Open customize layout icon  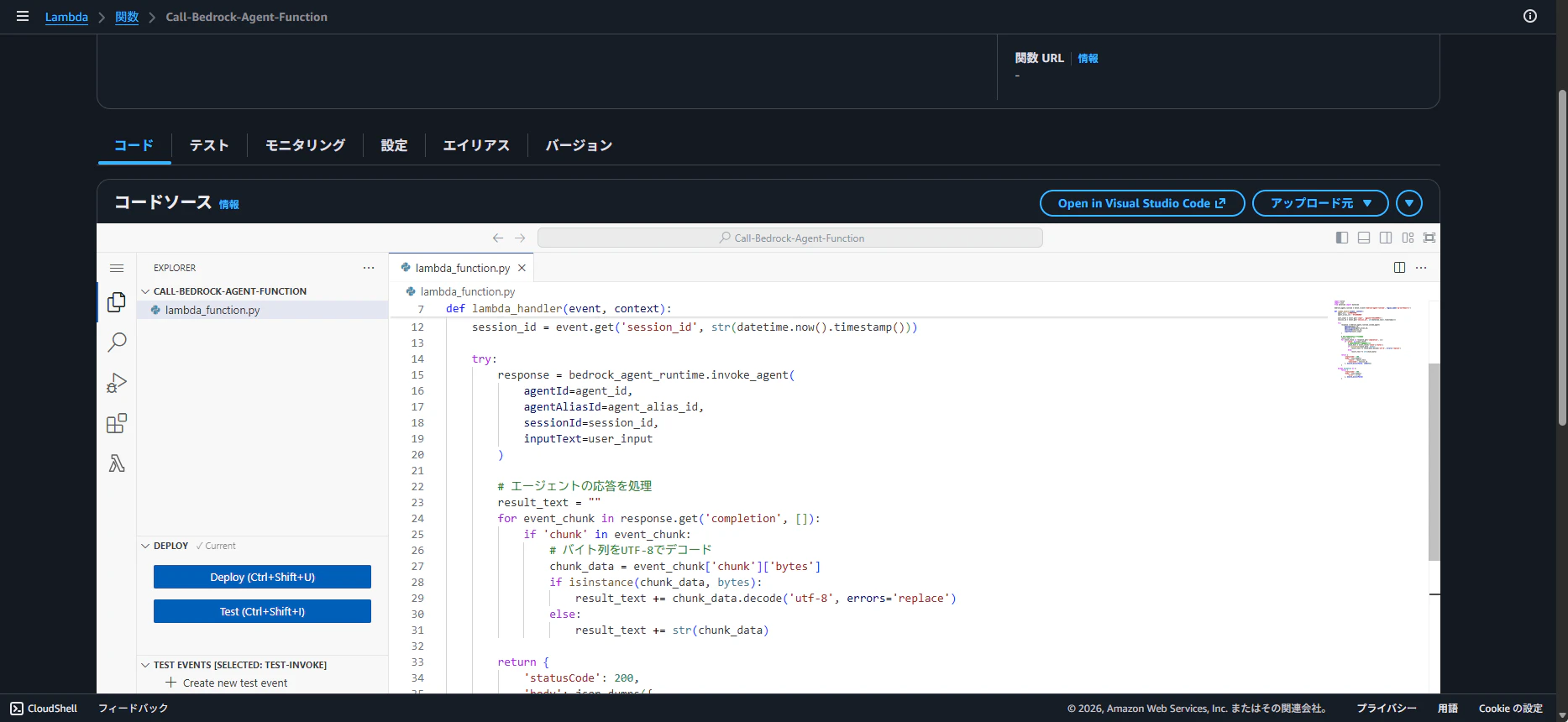[x=1408, y=238]
